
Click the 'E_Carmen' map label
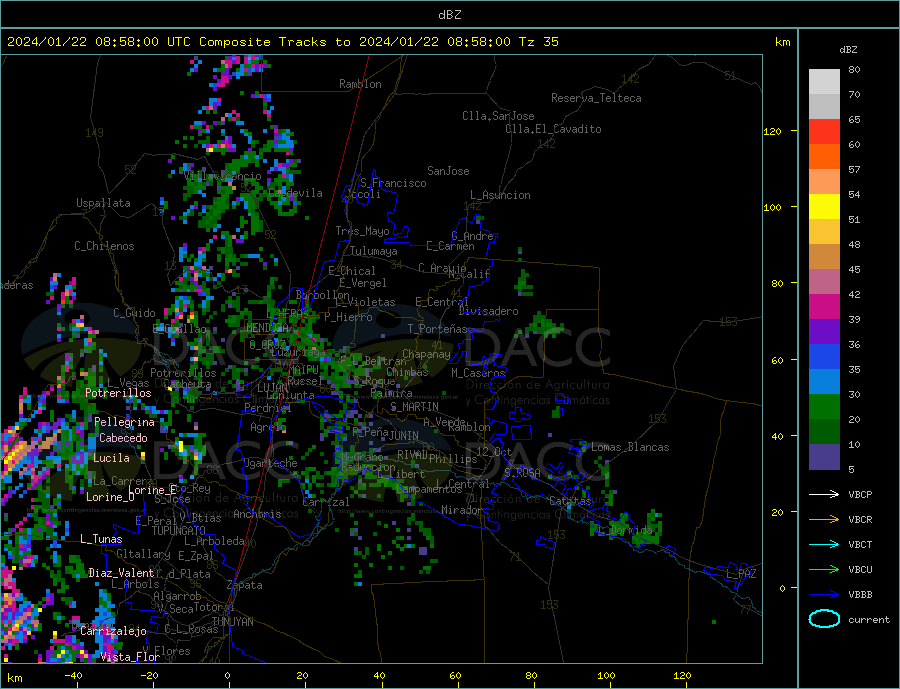coord(450,246)
